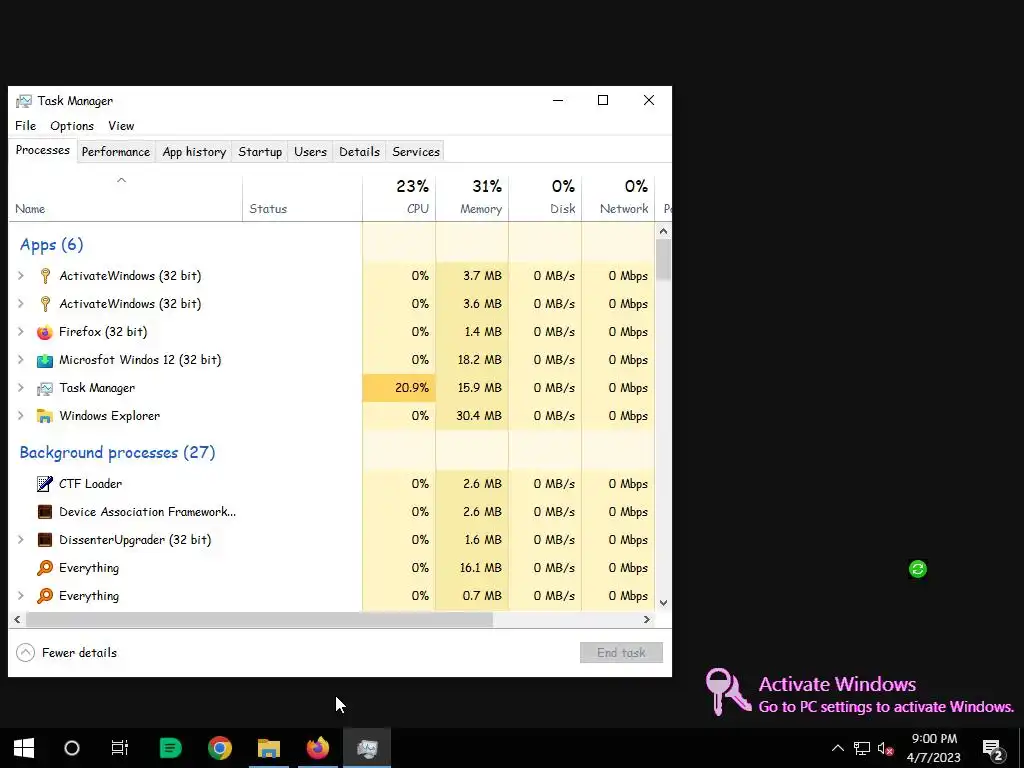Viewport: 1024px width, 768px height.
Task: Click the muted volume tray icon
Action: (886, 748)
